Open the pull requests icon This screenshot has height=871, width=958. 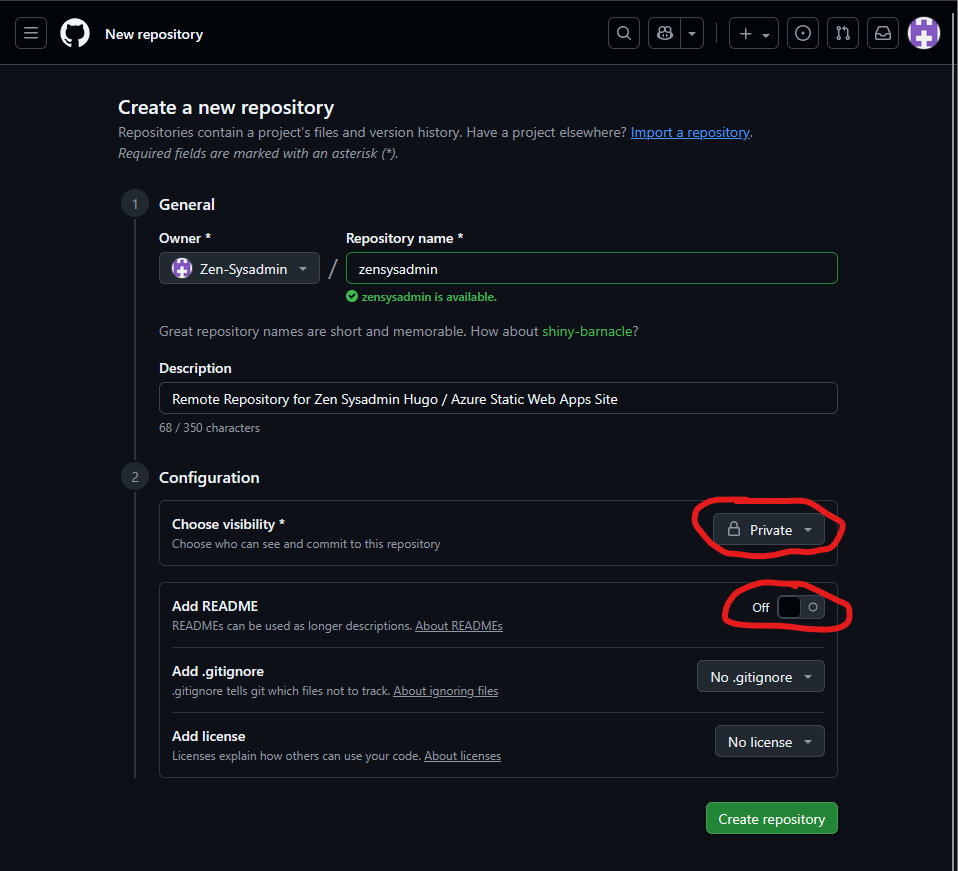click(x=843, y=33)
